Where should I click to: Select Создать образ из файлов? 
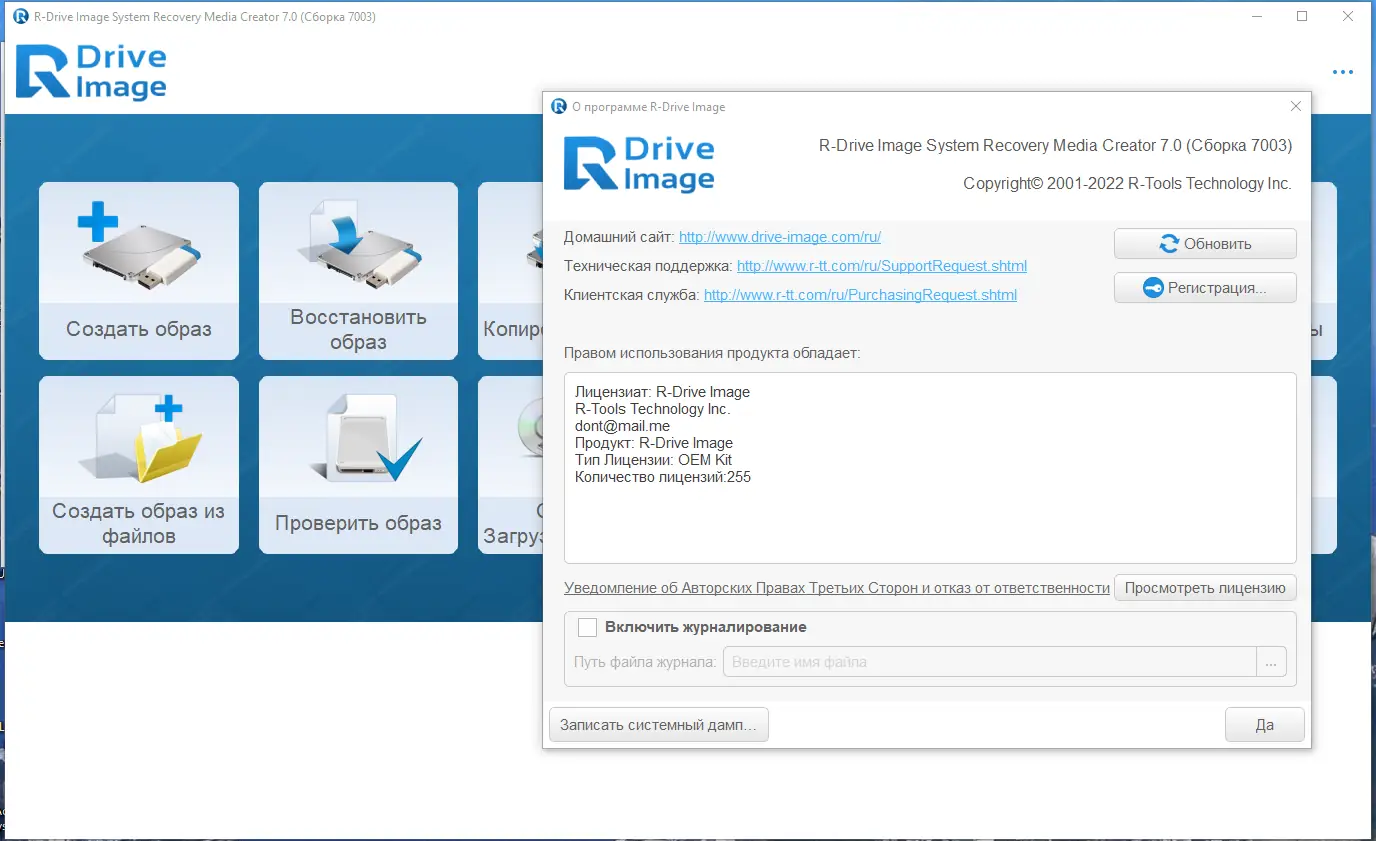138,464
